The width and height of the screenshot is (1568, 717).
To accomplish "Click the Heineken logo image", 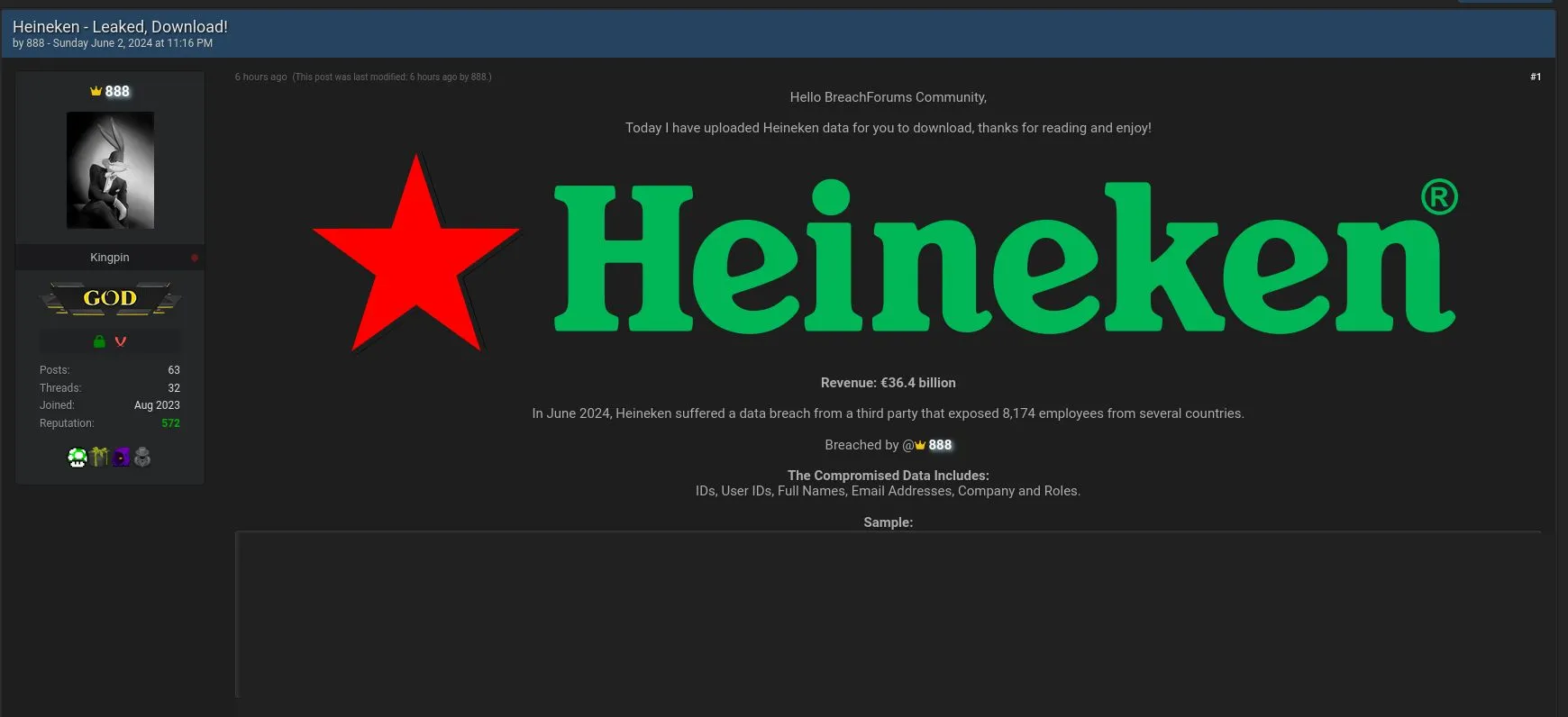I will point(884,255).
